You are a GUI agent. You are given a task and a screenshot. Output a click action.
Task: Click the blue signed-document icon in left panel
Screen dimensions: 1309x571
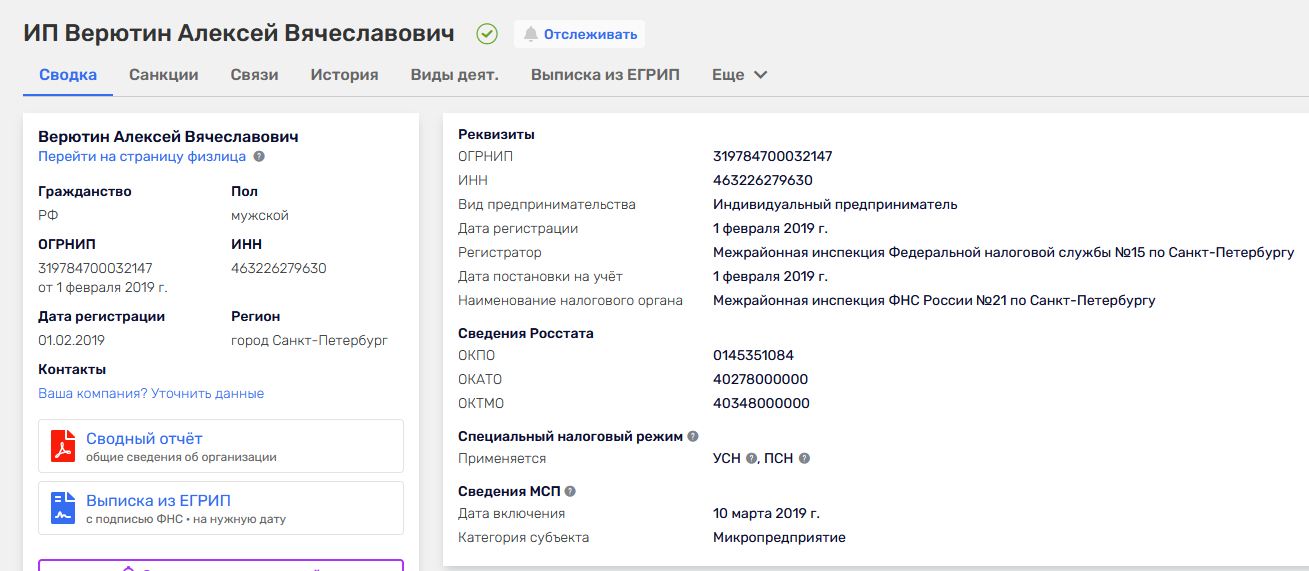[64, 508]
